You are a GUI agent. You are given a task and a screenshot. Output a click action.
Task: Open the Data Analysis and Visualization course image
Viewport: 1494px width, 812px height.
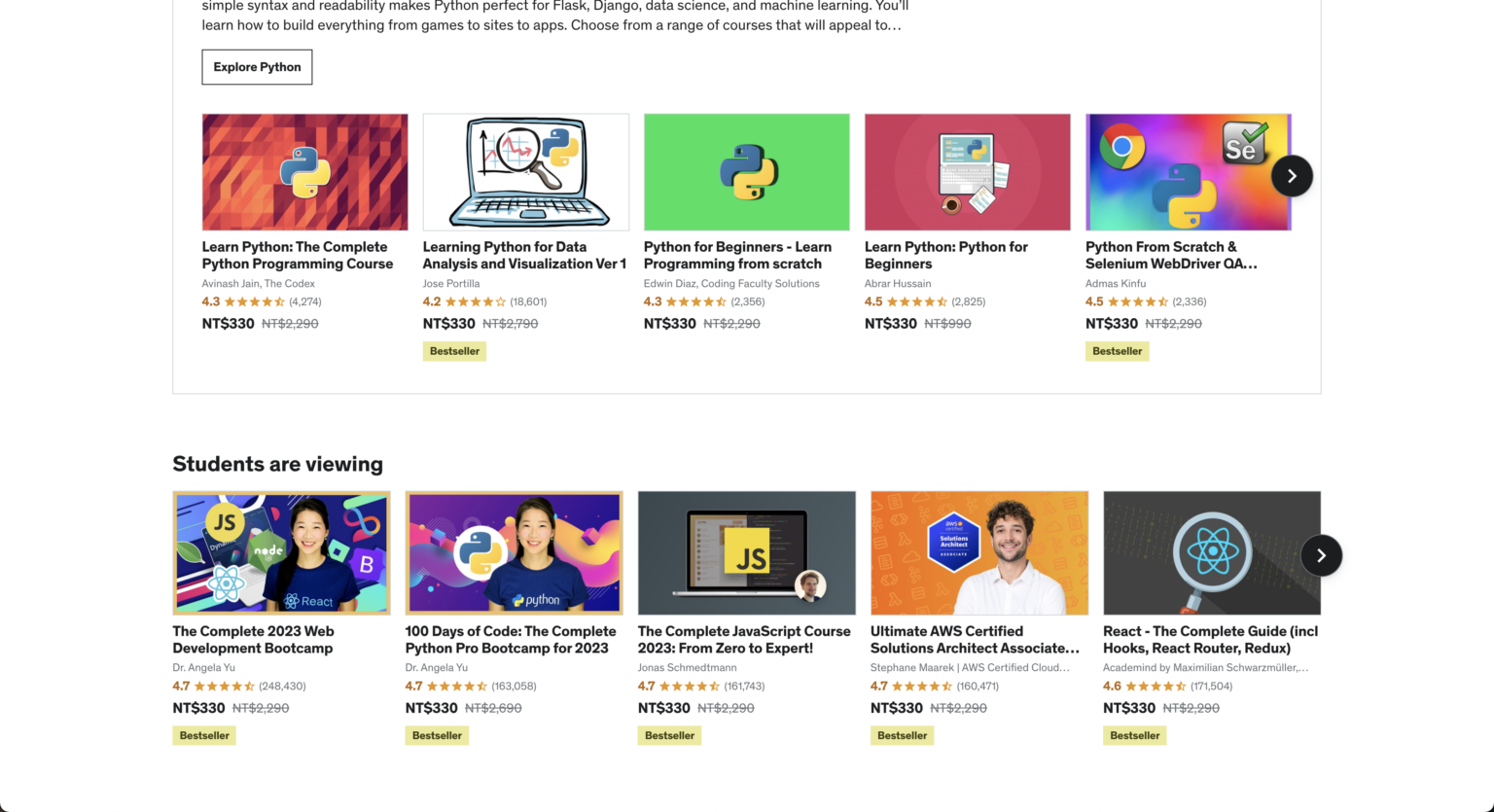point(525,172)
